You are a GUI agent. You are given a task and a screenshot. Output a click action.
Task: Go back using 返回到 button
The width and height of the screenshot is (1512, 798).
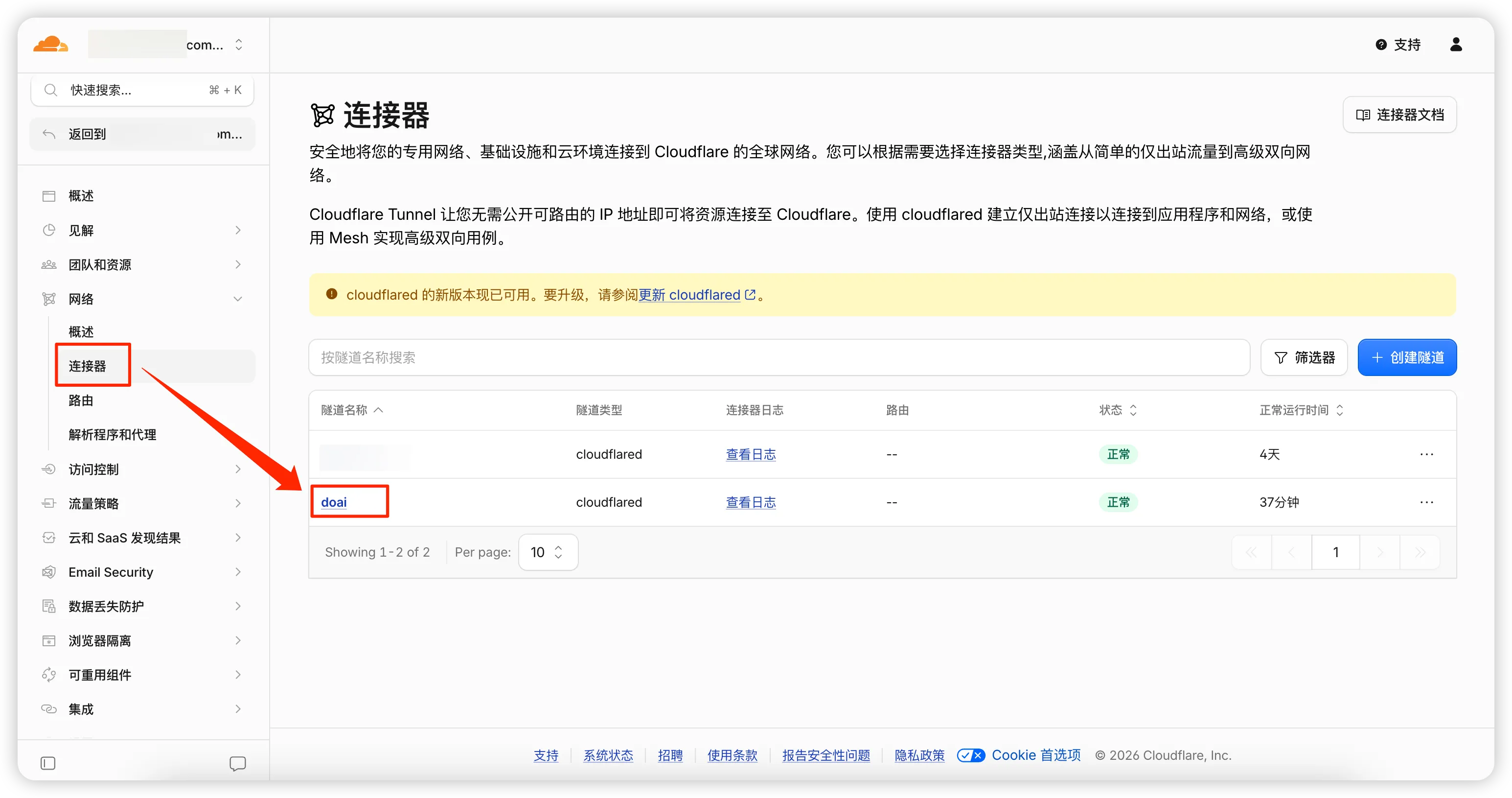pyautogui.click(x=142, y=134)
